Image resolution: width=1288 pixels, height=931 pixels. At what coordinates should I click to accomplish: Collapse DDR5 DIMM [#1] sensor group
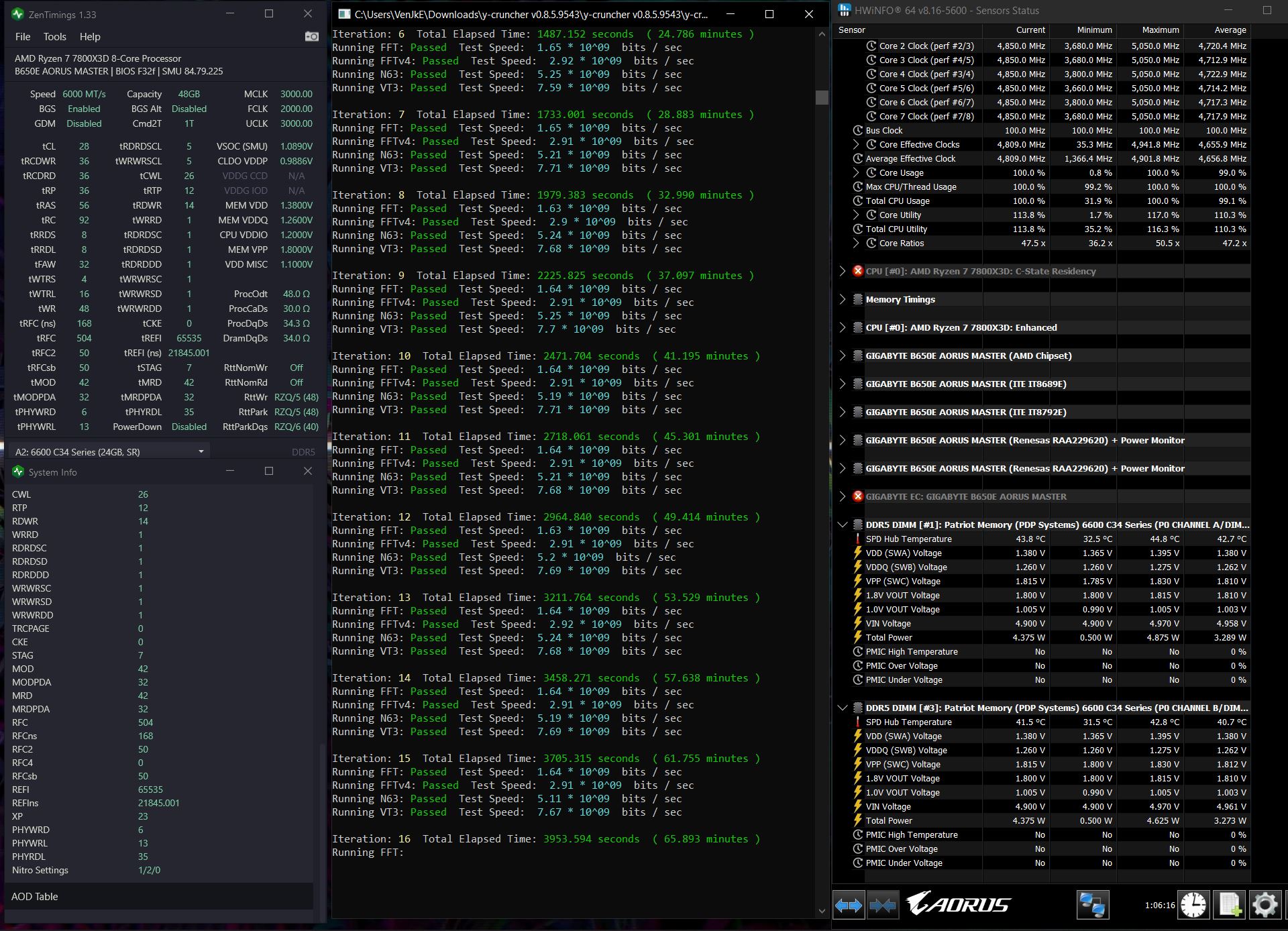(843, 525)
